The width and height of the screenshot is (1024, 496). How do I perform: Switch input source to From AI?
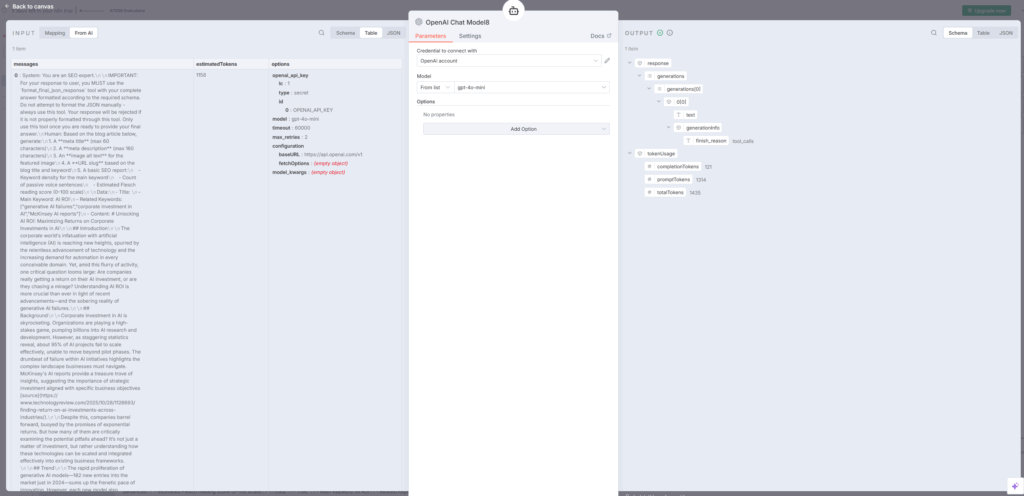[x=84, y=33]
